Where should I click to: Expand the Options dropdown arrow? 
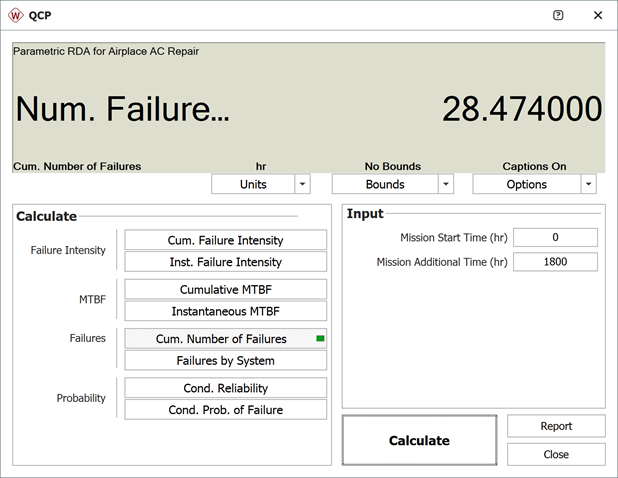588,184
